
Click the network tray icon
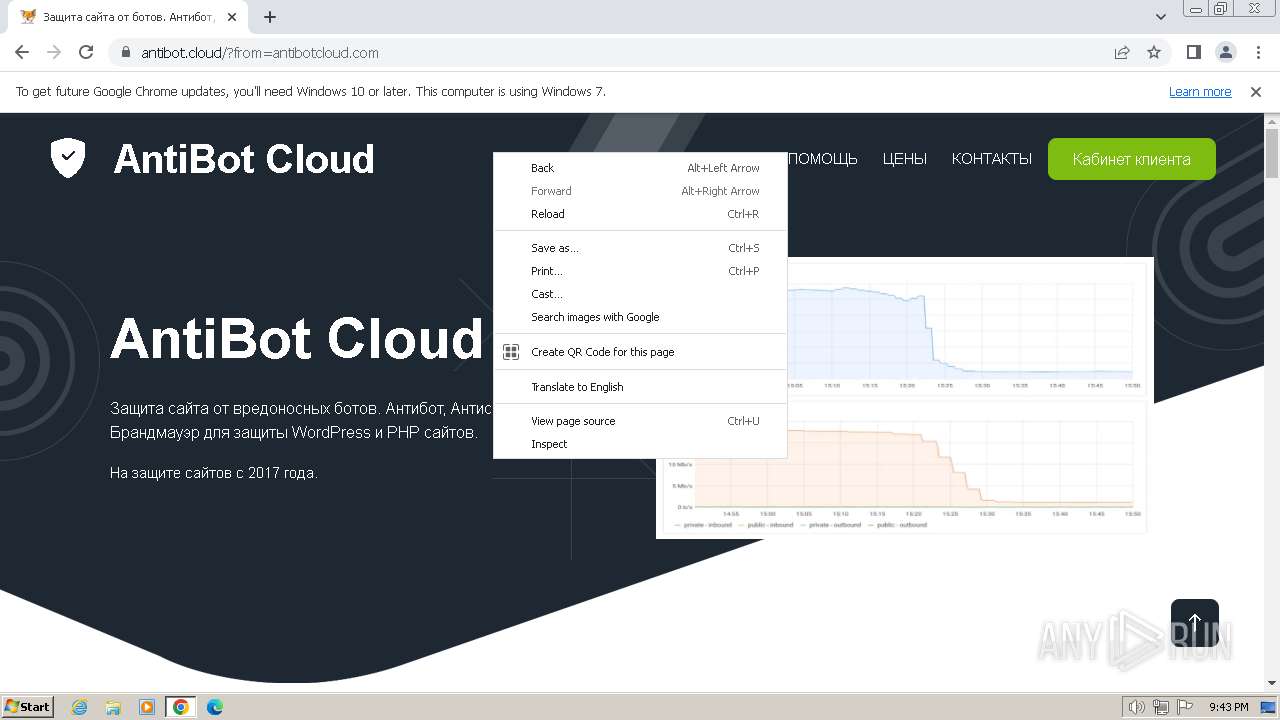pos(1161,707)
